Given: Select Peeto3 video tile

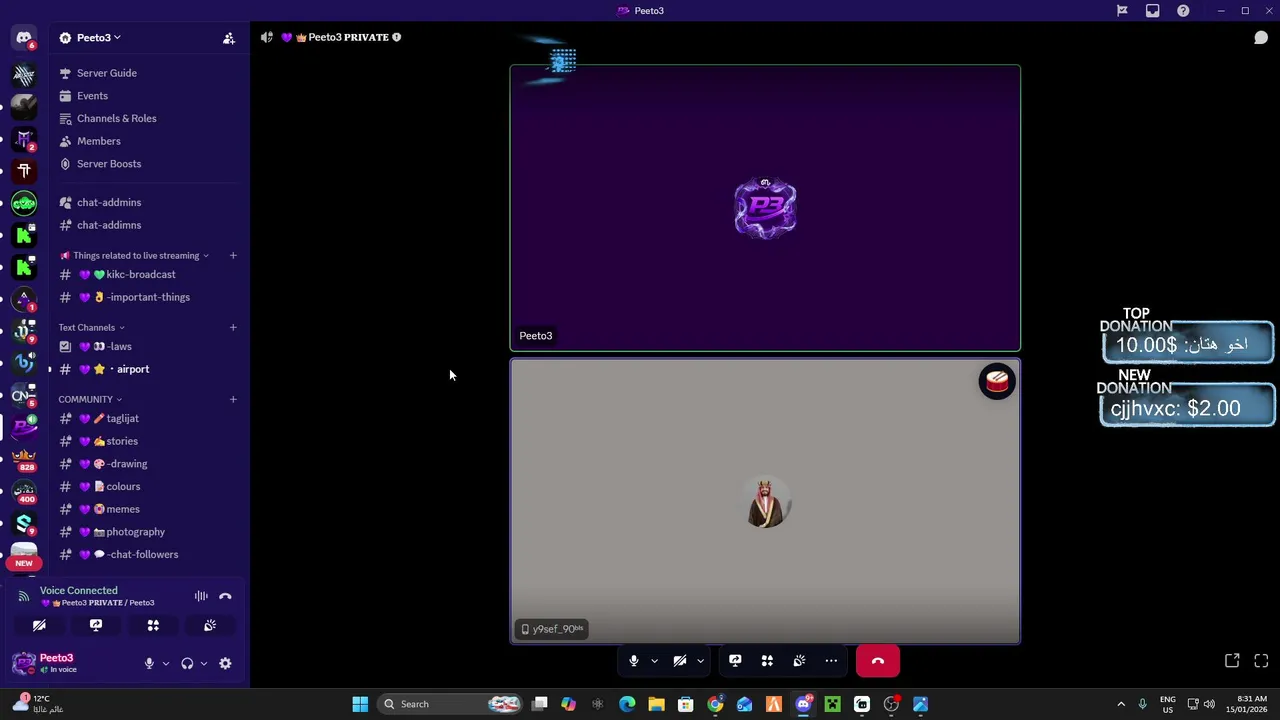Looking at the screenshot, I should coord(765,208).
